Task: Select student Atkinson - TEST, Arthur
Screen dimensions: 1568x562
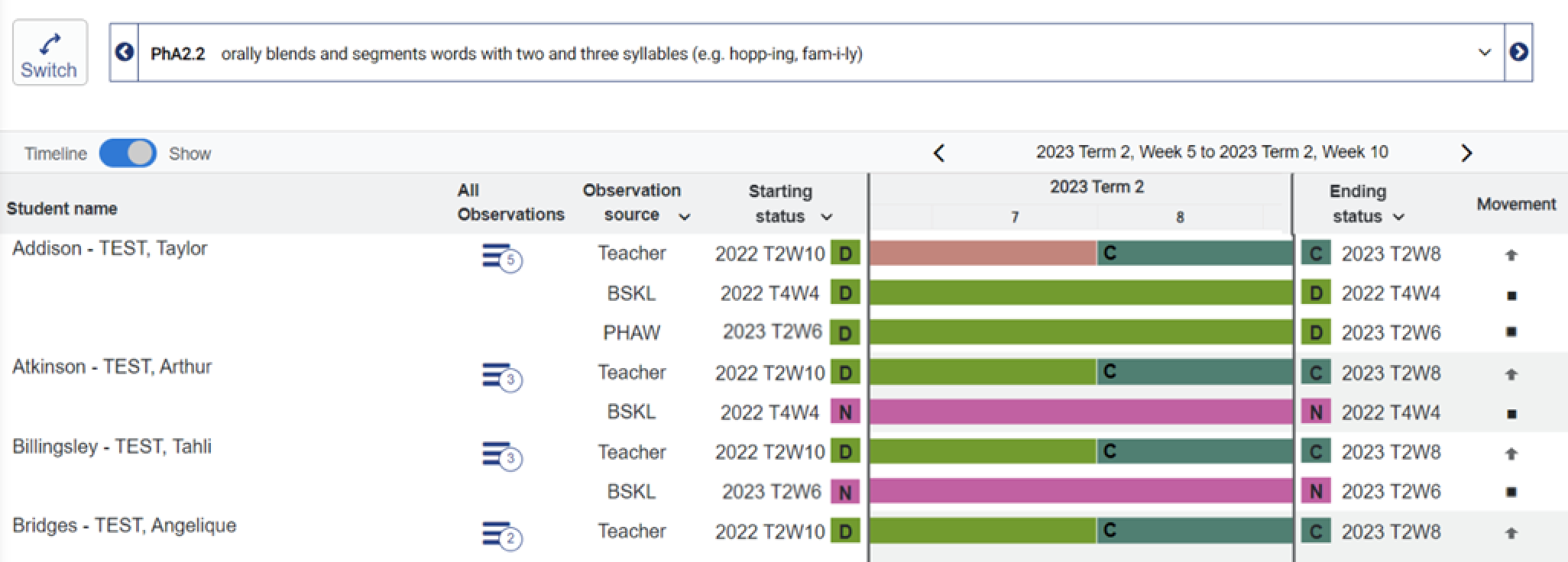Action: tap(112, 367)
